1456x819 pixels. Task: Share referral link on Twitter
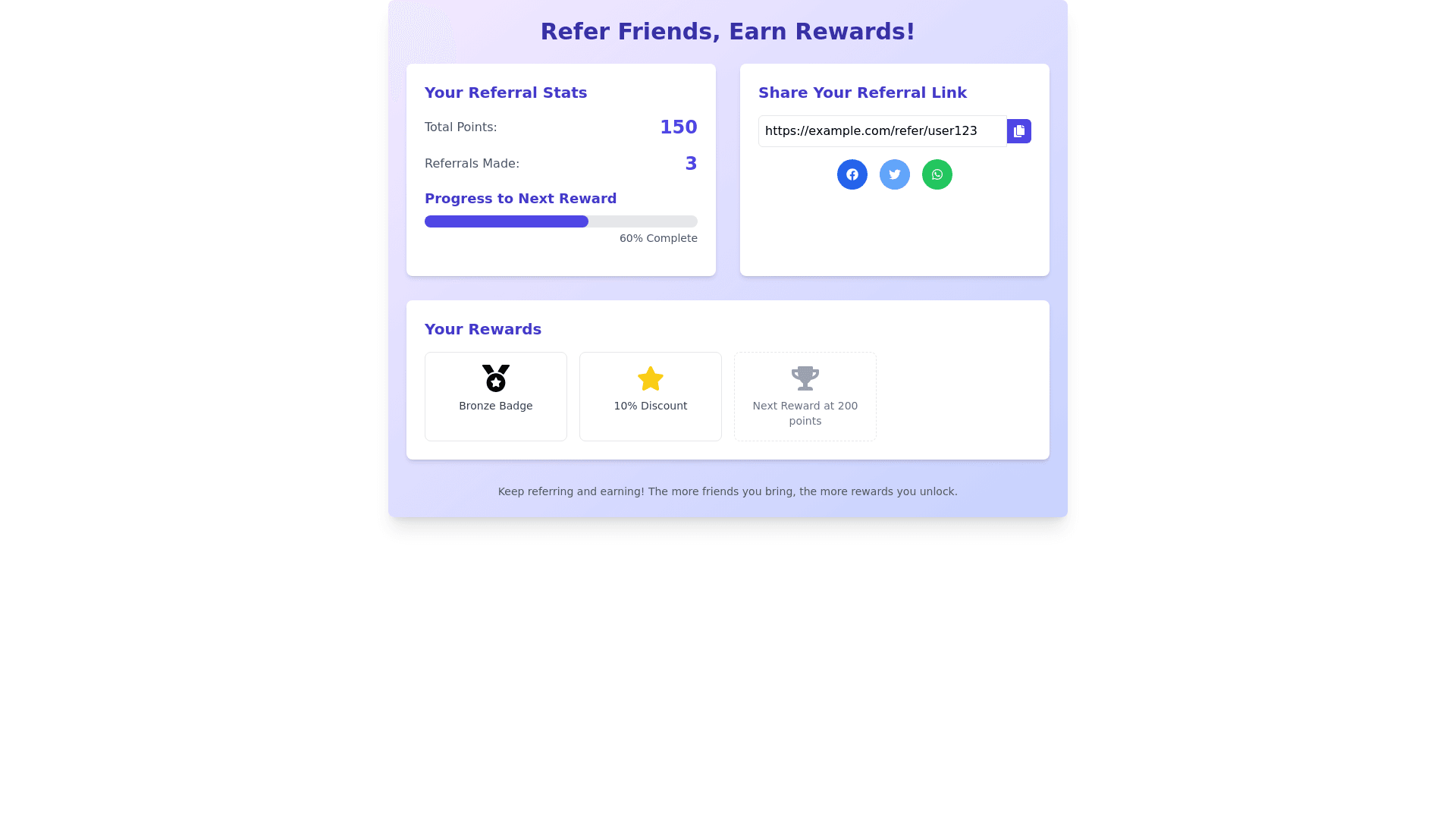(x=894, y=174)
